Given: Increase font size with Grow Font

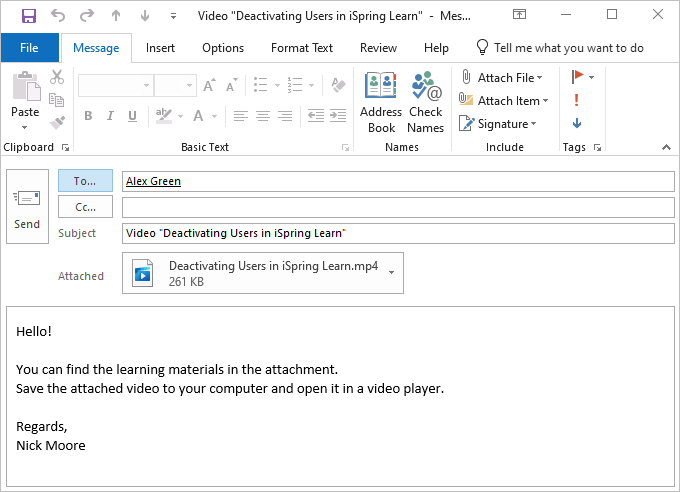Looking at the screenshot, I should tap(209, 85).
